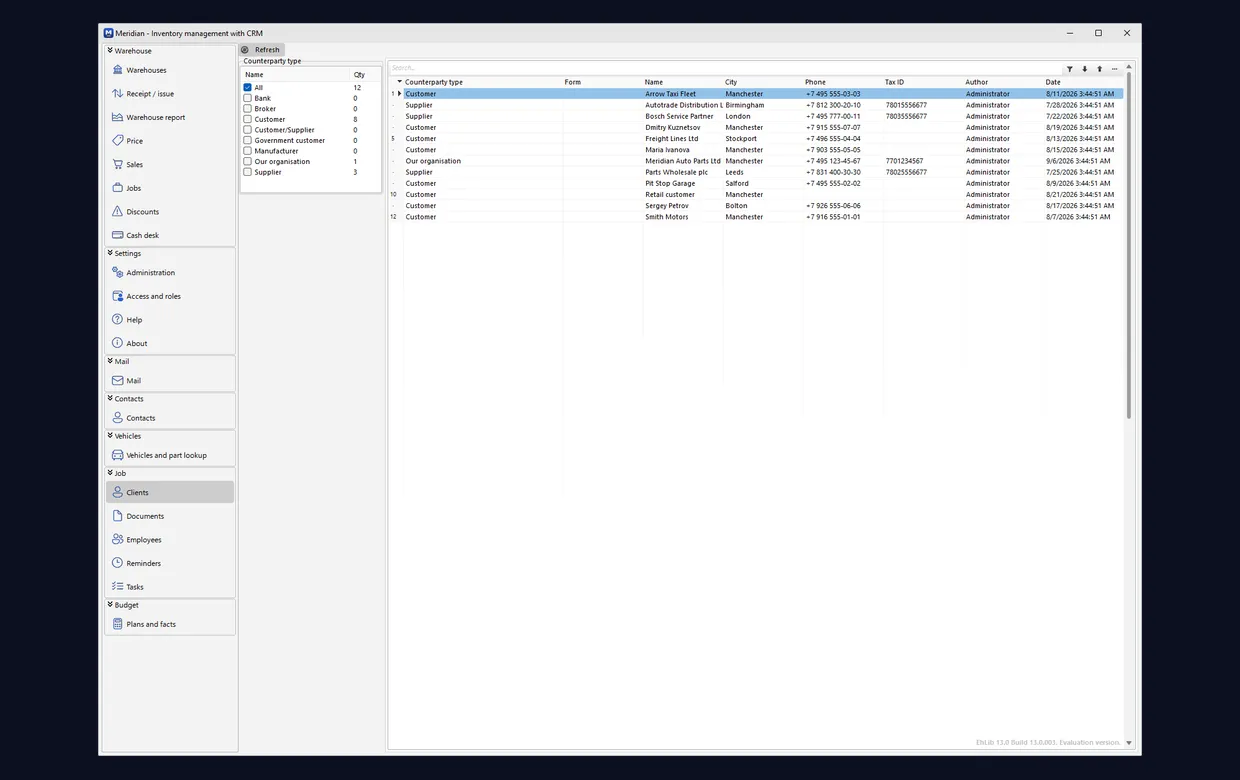The height and width of the screenshot is (780, 1240).
Task: Collapse the Vehicles group chevron
Action: coord(110,436)
